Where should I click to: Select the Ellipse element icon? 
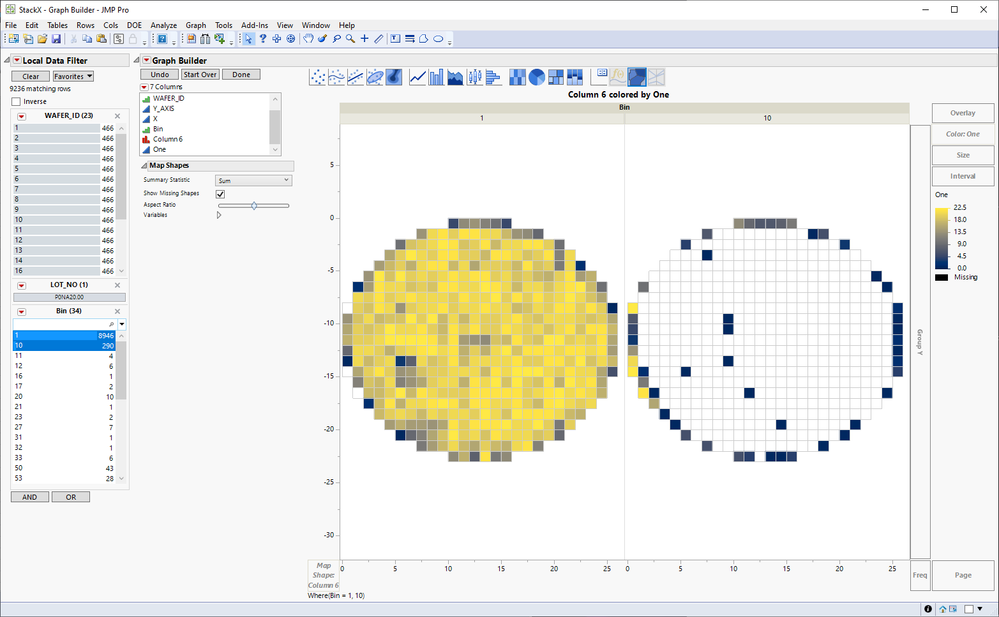(x=375, y=77)
